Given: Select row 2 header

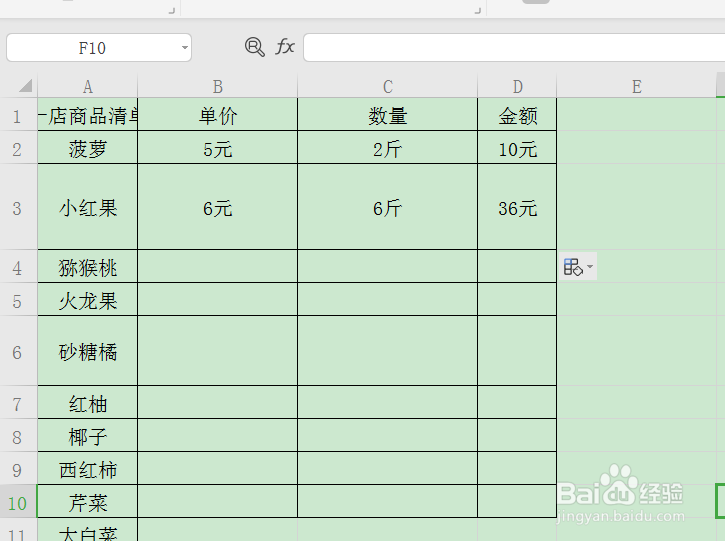Looking at the screenshot, I should click(18, 148).
